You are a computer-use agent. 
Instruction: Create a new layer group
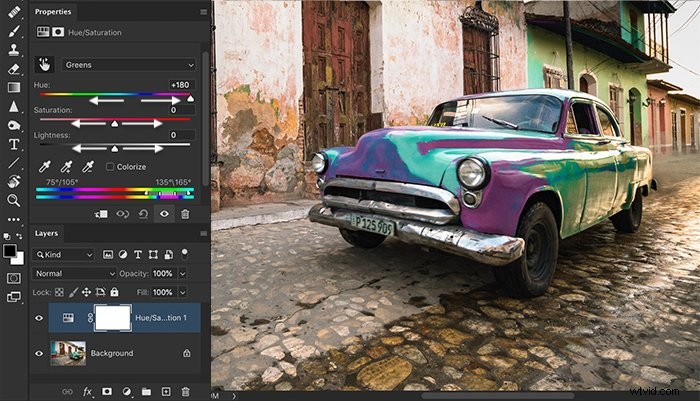pyautogui.click(x=146, y=392)
